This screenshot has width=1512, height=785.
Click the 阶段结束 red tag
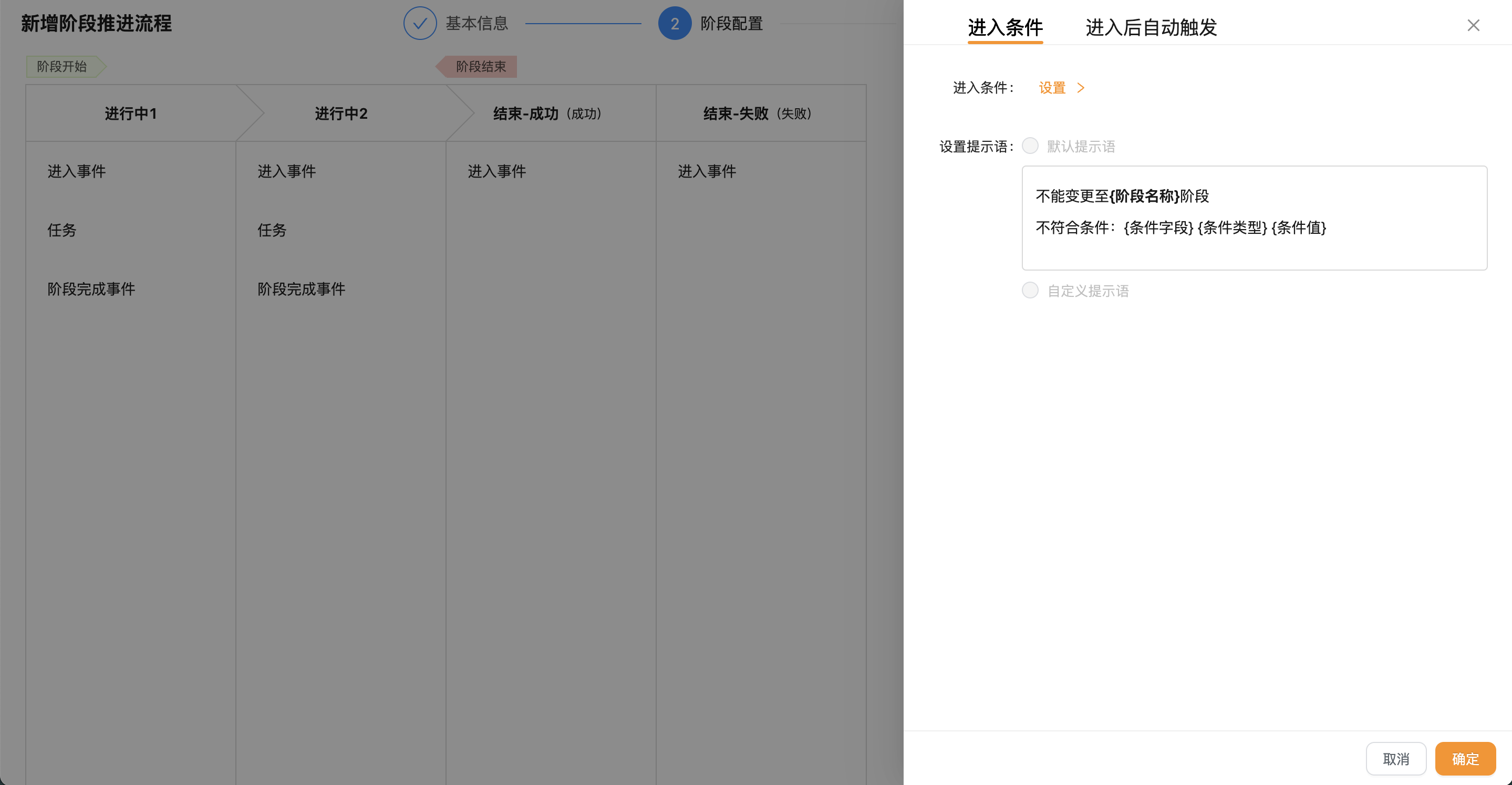pos(480,66)
